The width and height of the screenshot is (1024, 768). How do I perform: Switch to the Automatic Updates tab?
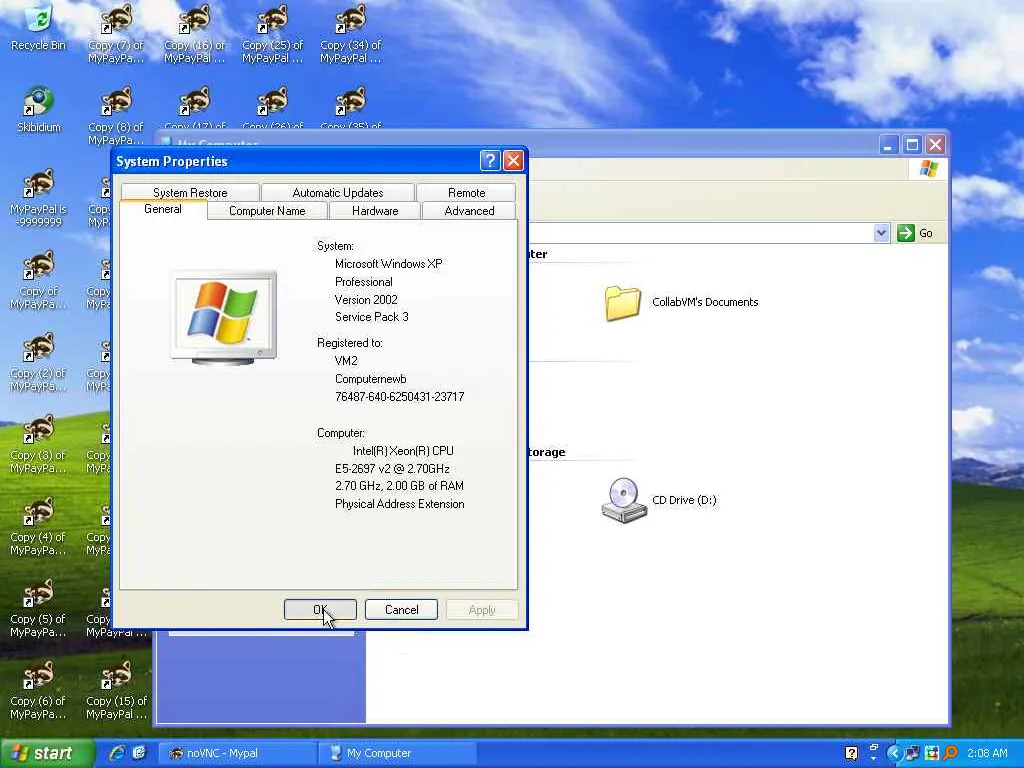[338, 193]
